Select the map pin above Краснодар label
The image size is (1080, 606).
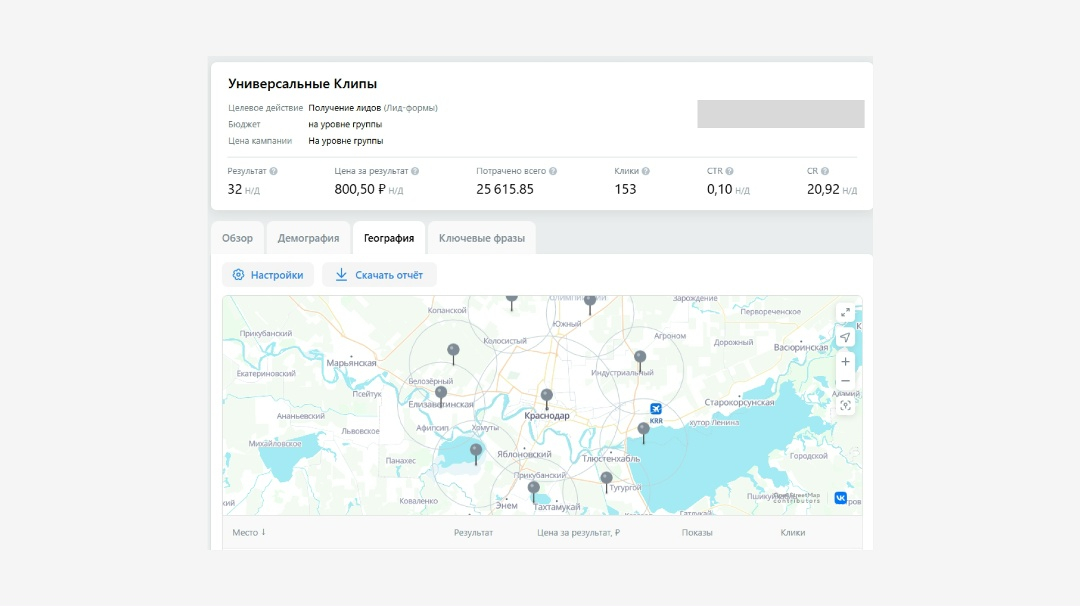pos(546,396)
